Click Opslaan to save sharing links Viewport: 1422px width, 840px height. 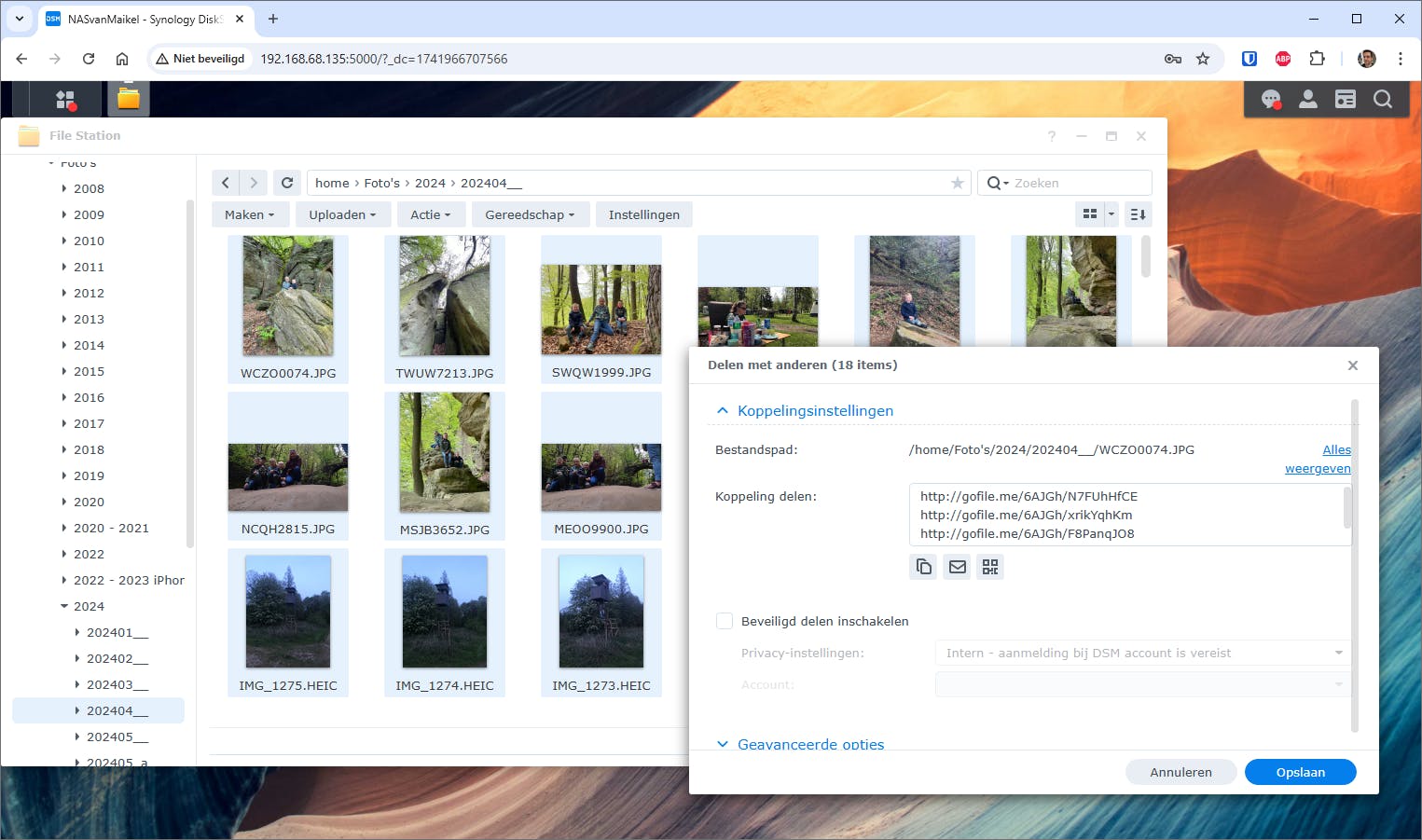point(1300,772)
